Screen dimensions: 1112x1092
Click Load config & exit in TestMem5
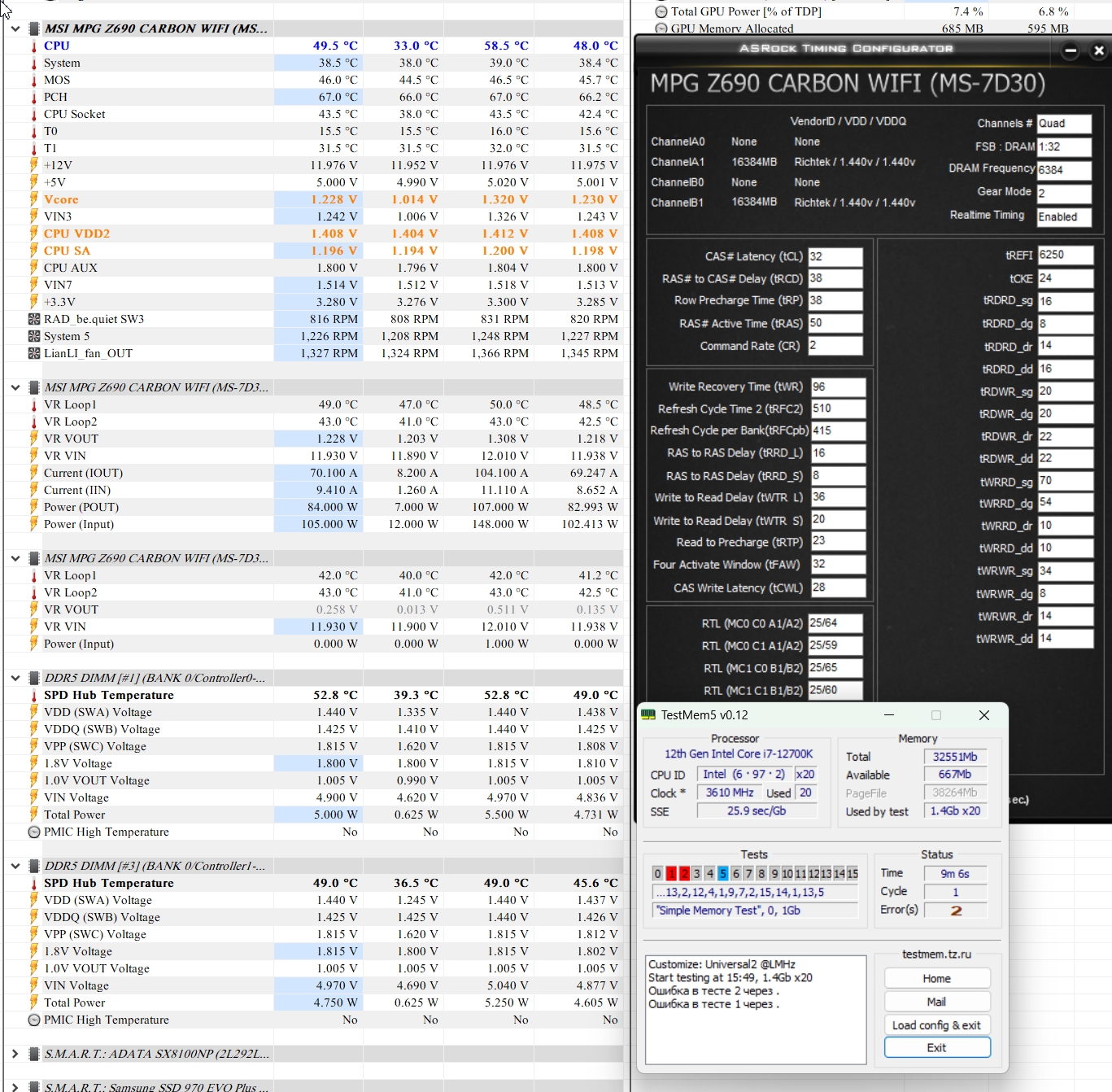(x=937, y=1025)
